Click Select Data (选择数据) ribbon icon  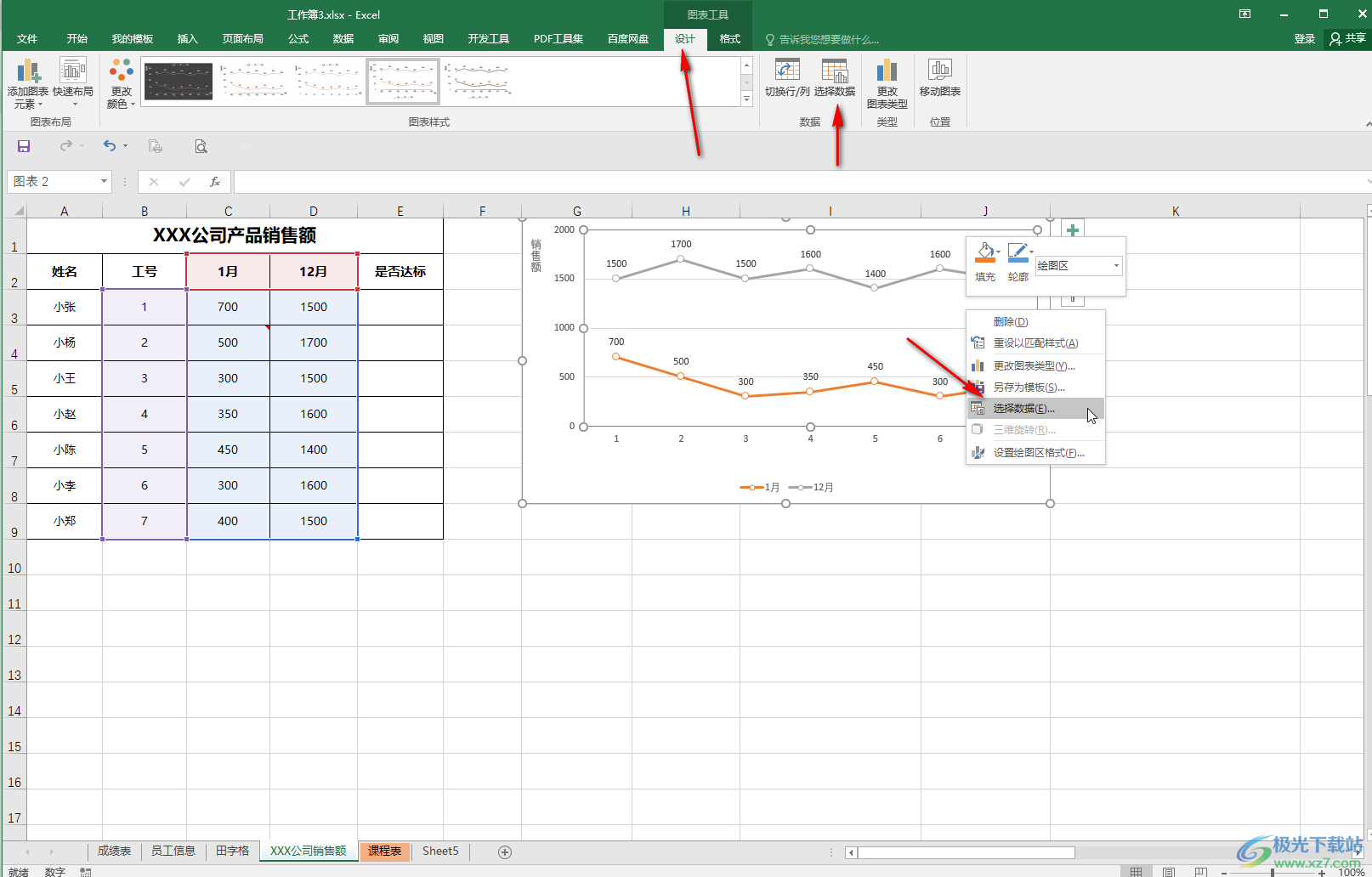coord(835,71)
